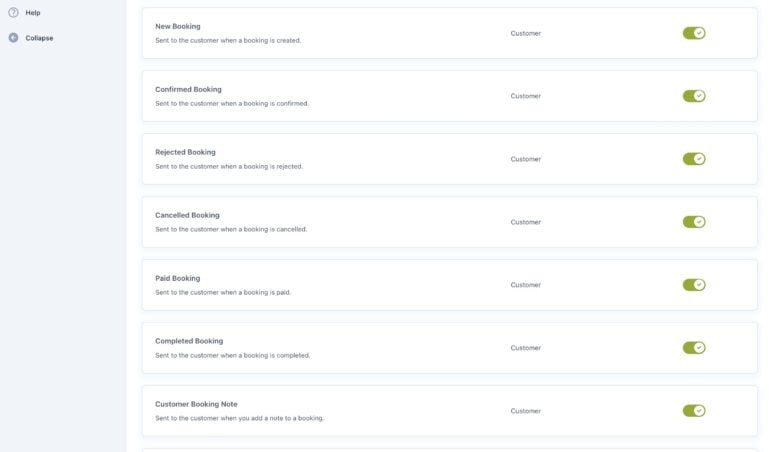Open the Confirmed Booking notification title

tap(188, 89)
